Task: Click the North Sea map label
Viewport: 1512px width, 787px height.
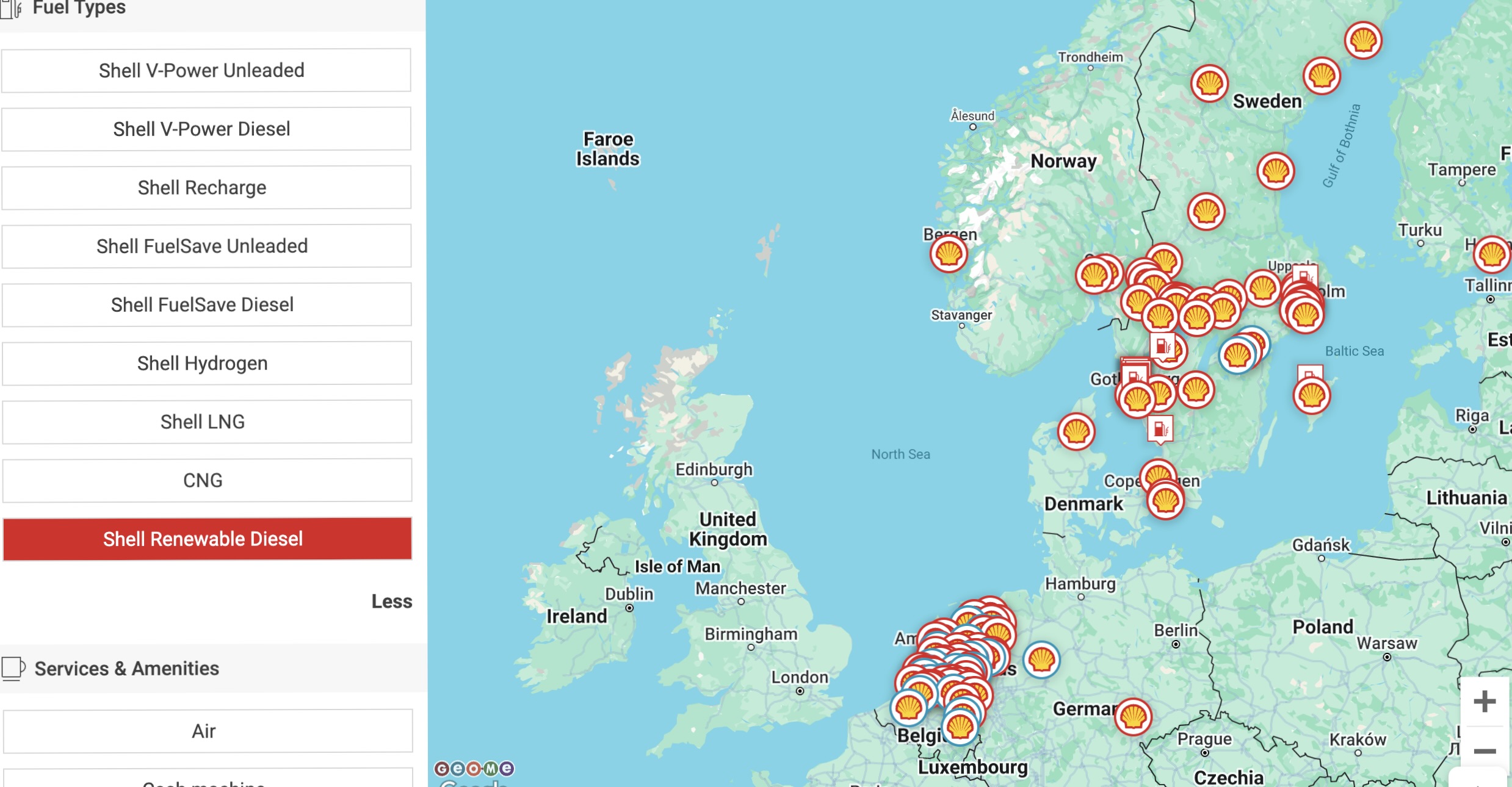Action: (900, 454)
